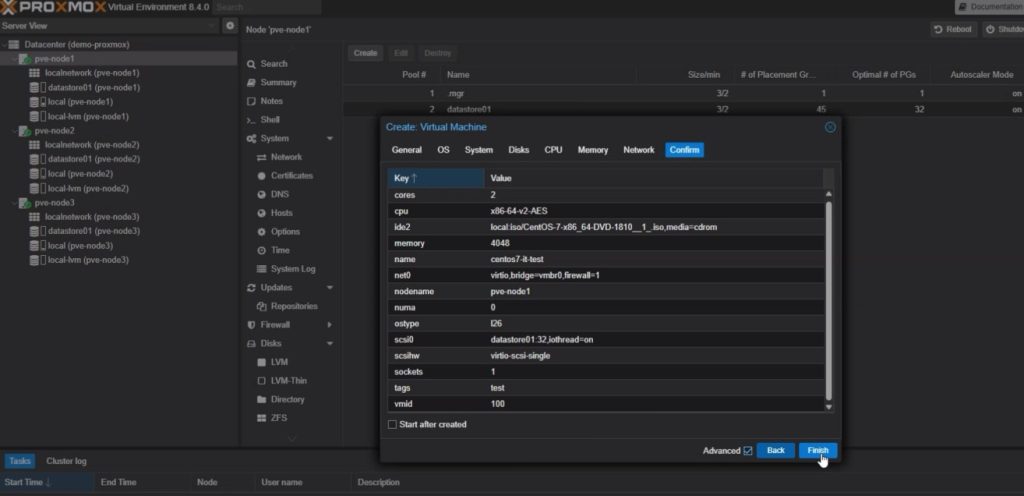Toggle the Advanced checkbox in the dialog

[748, 451]
